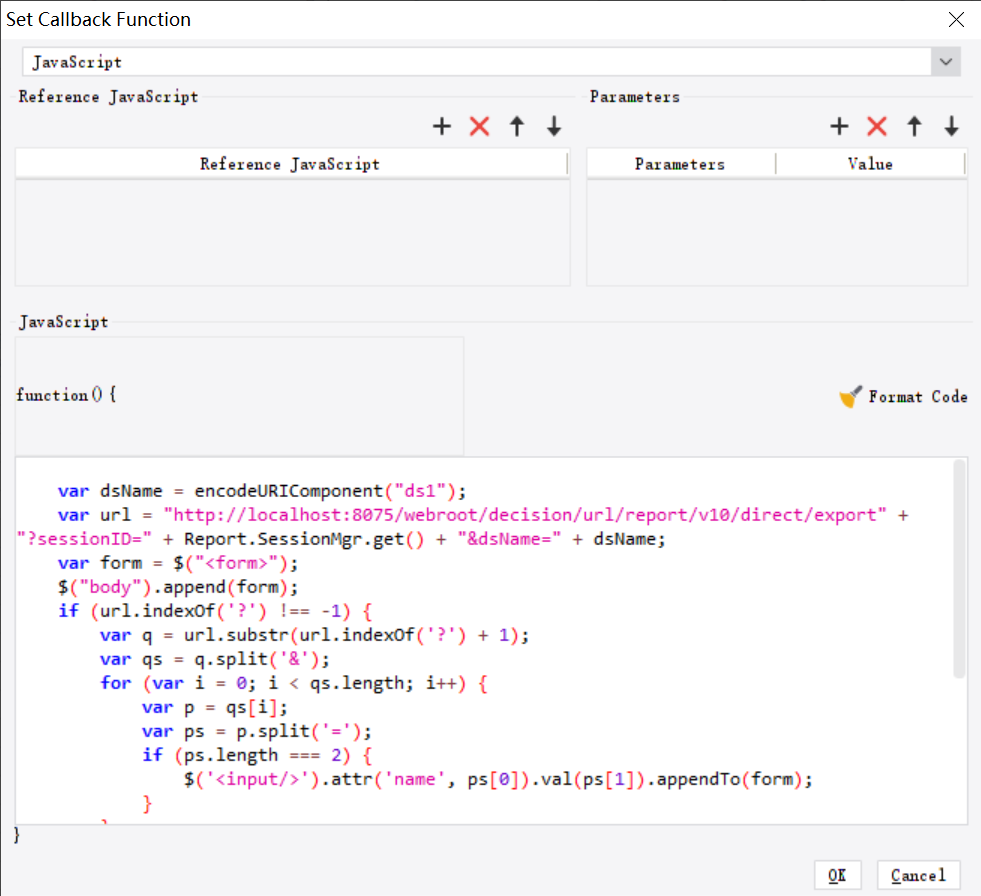Cancel the callback function dialog
981x896 pixels.
917,874
